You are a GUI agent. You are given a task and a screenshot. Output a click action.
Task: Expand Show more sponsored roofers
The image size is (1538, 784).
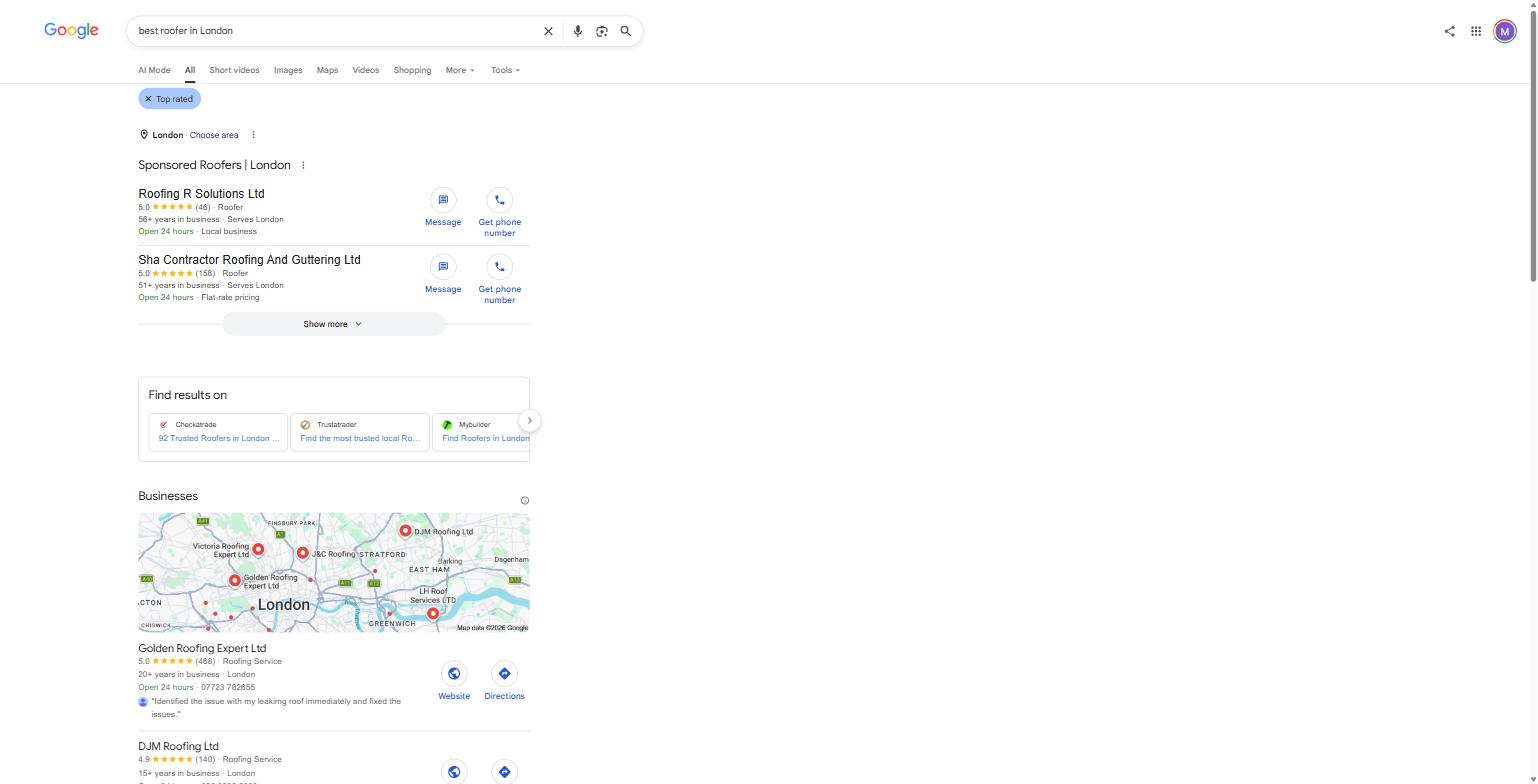point(333,324)
